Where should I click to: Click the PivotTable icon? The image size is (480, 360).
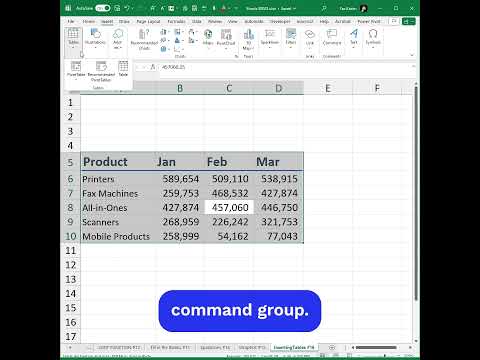tap(76, 69)
